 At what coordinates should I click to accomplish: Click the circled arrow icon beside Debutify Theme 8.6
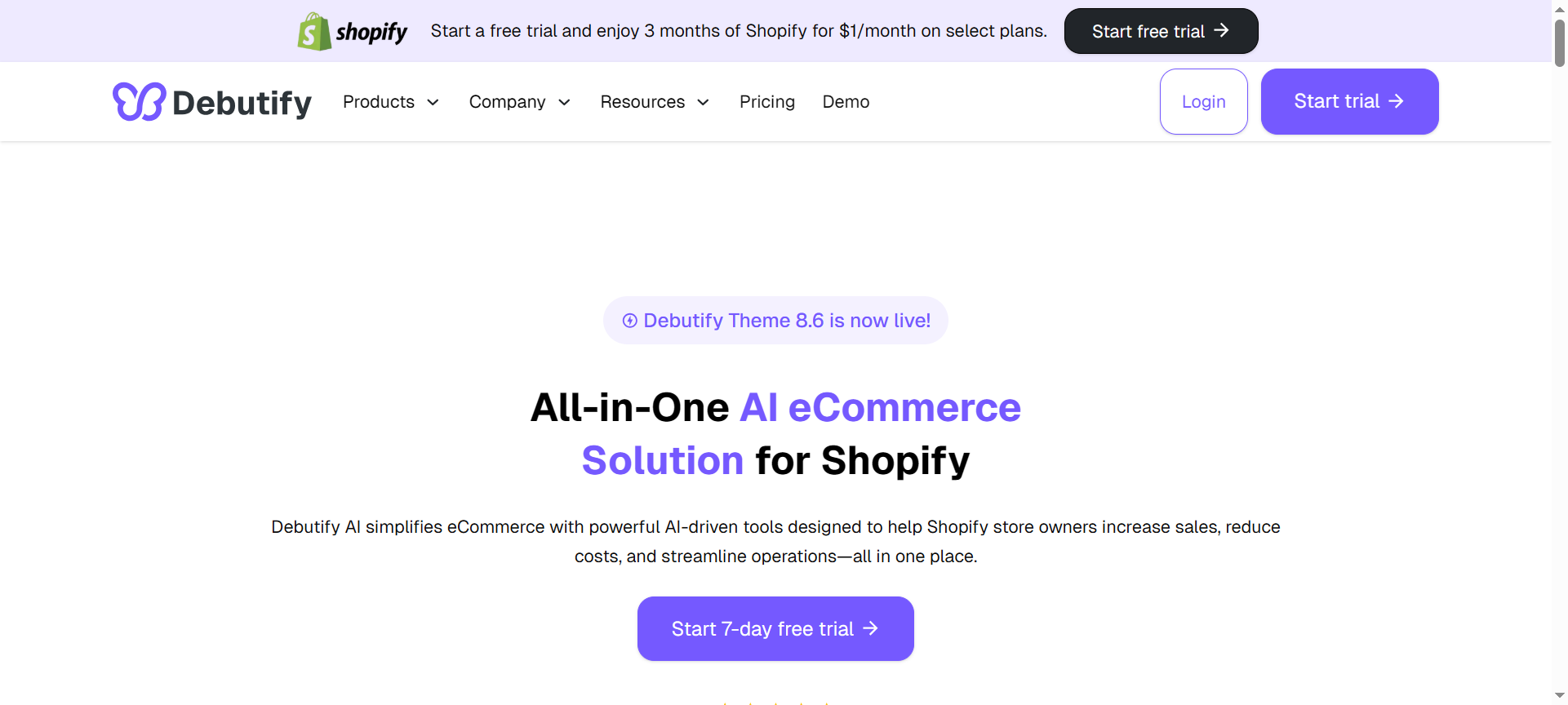[629, 321]
